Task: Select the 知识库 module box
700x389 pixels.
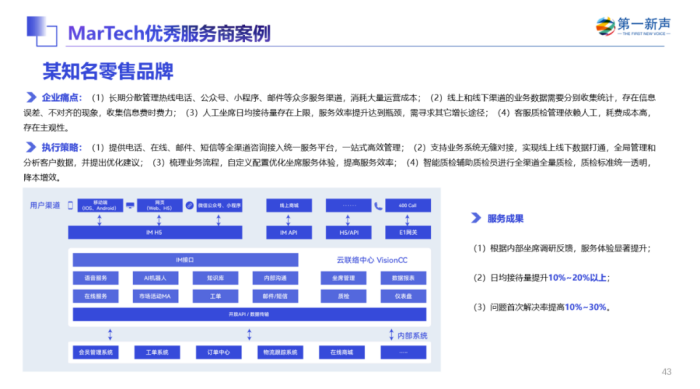Action: 215,278
